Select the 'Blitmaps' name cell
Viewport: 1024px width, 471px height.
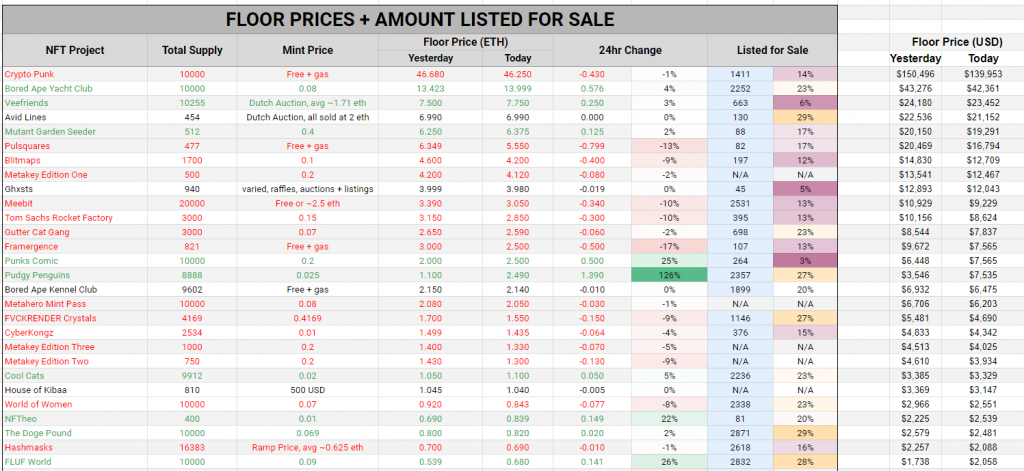tap(75, 161)
